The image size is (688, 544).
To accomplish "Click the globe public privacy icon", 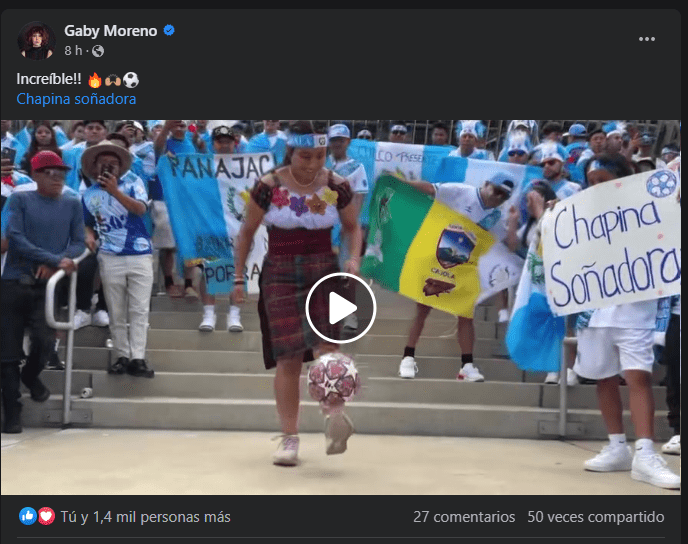I will [98, 51].
